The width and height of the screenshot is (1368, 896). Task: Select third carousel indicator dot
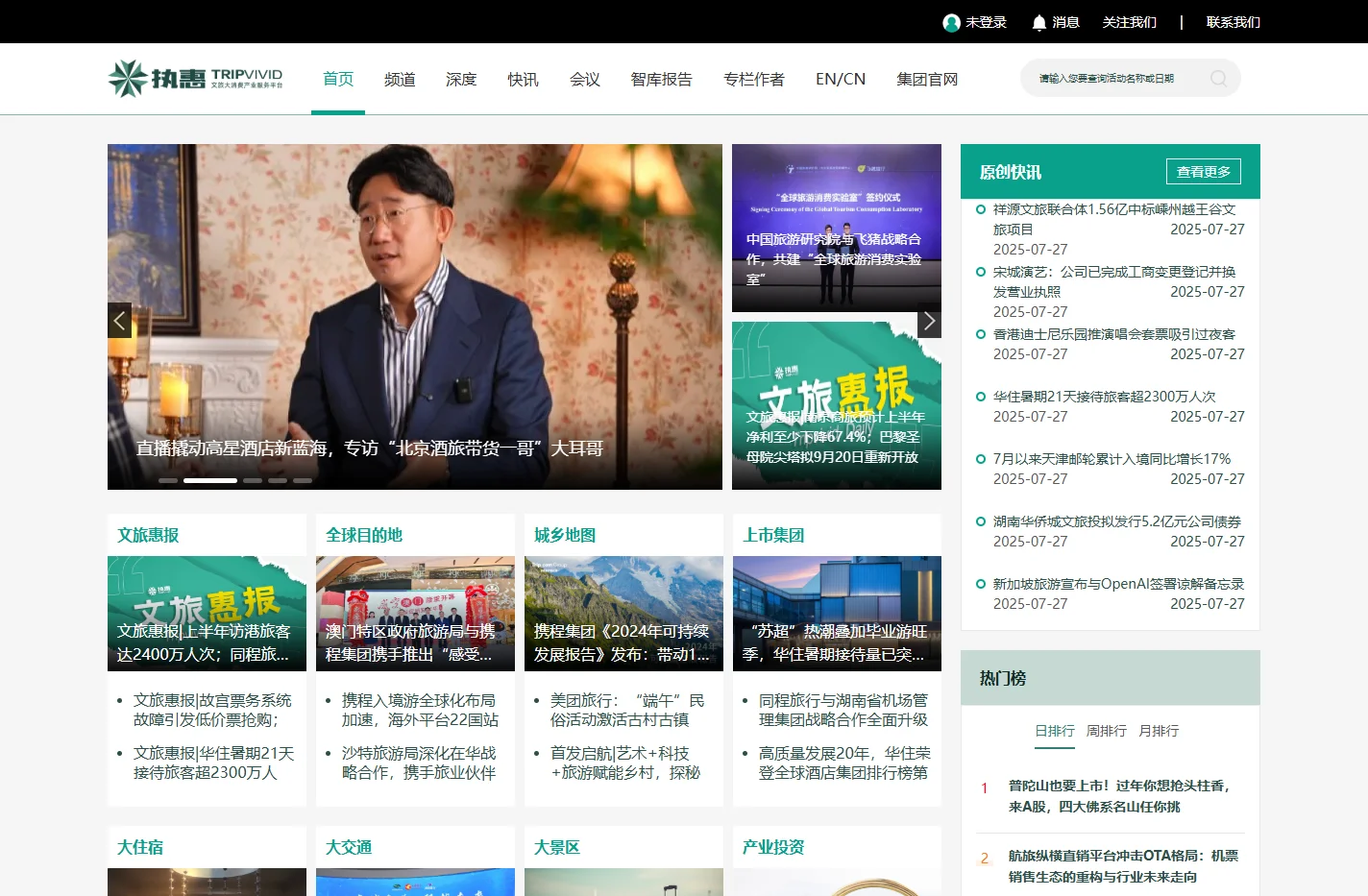(x=253, y=480)
